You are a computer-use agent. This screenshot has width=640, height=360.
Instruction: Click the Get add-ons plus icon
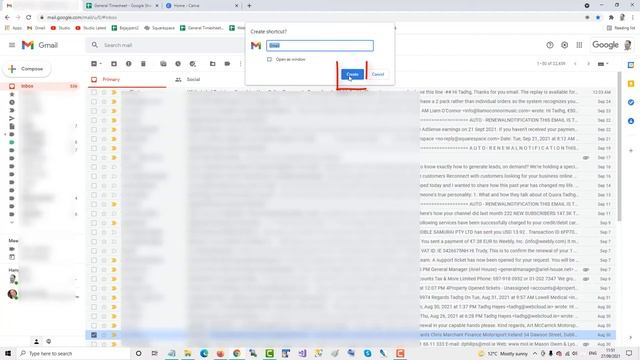pos(631,151)
